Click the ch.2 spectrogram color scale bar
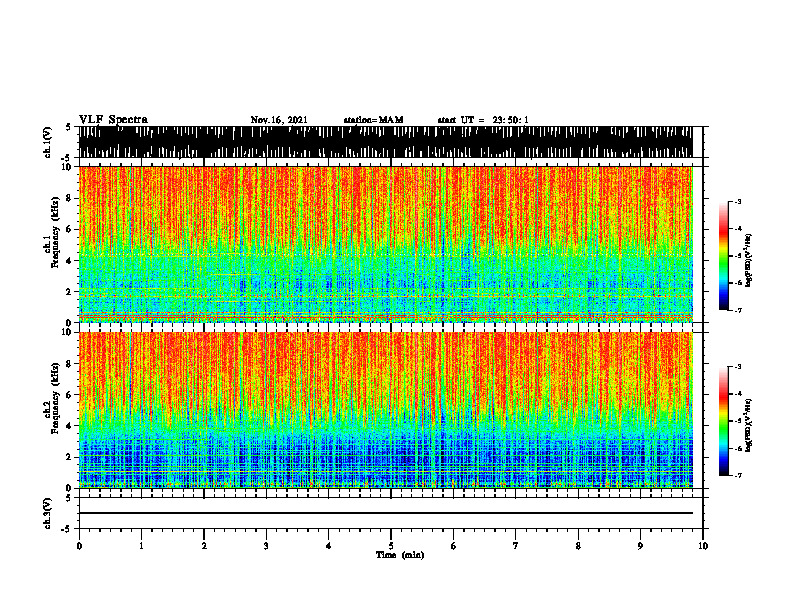 pos(723,421)
